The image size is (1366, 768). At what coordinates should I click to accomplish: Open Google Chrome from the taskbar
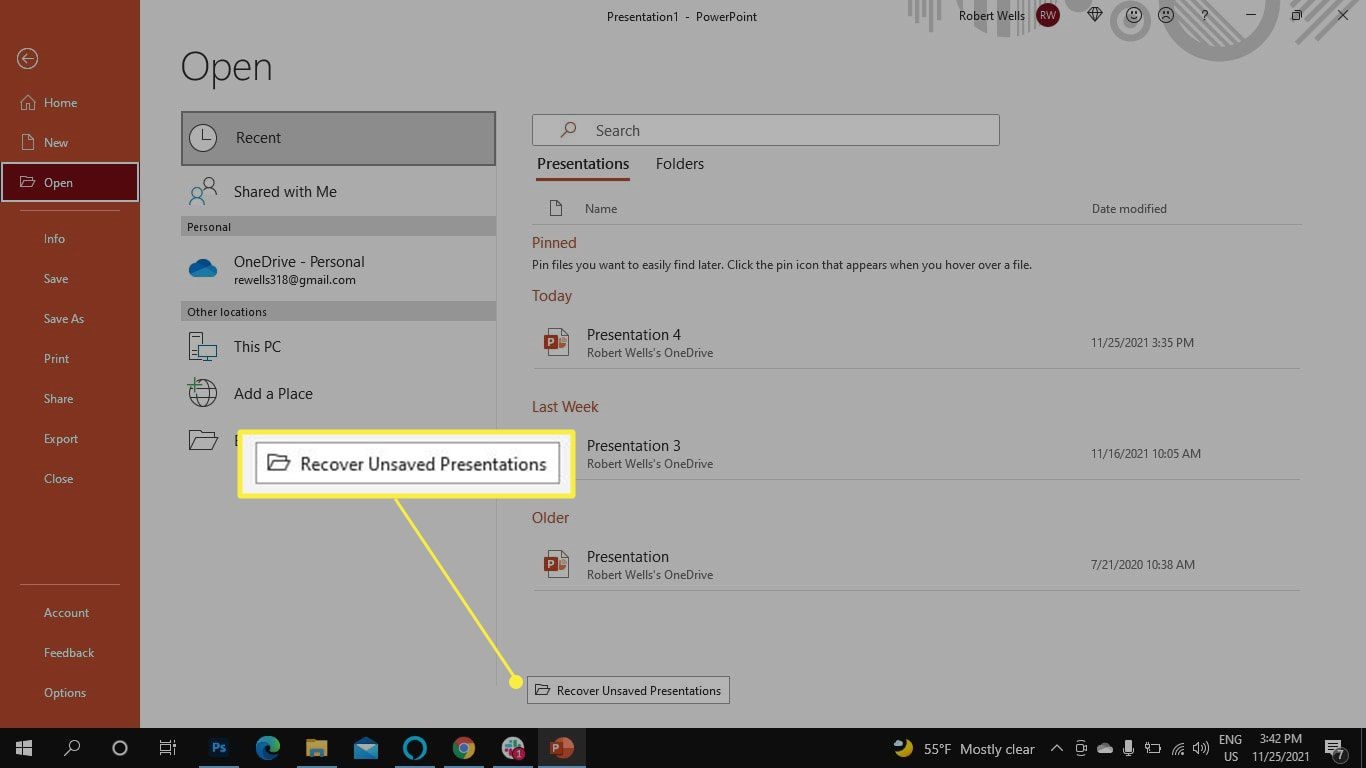point(464,747)
